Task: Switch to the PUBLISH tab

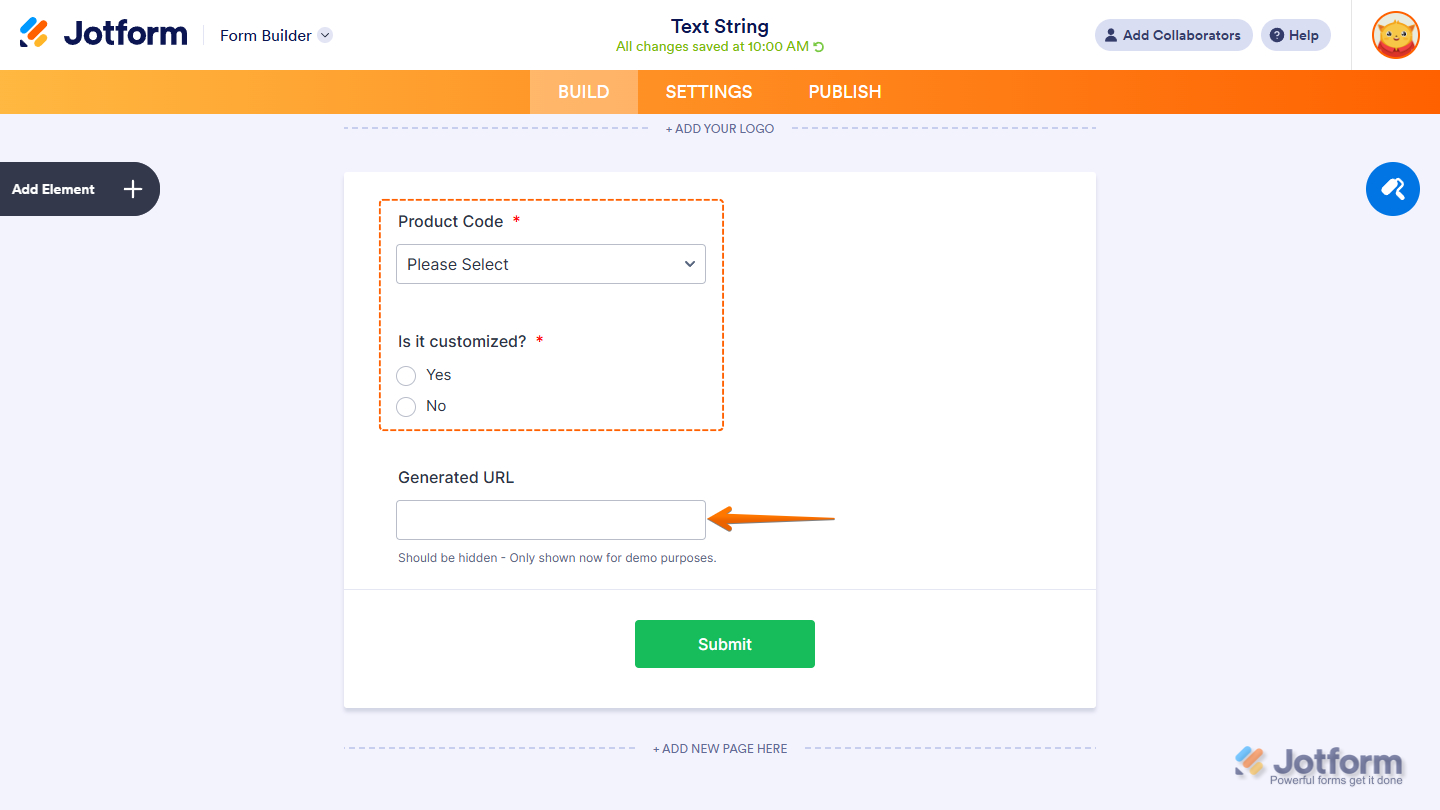Action: (844, 91)
